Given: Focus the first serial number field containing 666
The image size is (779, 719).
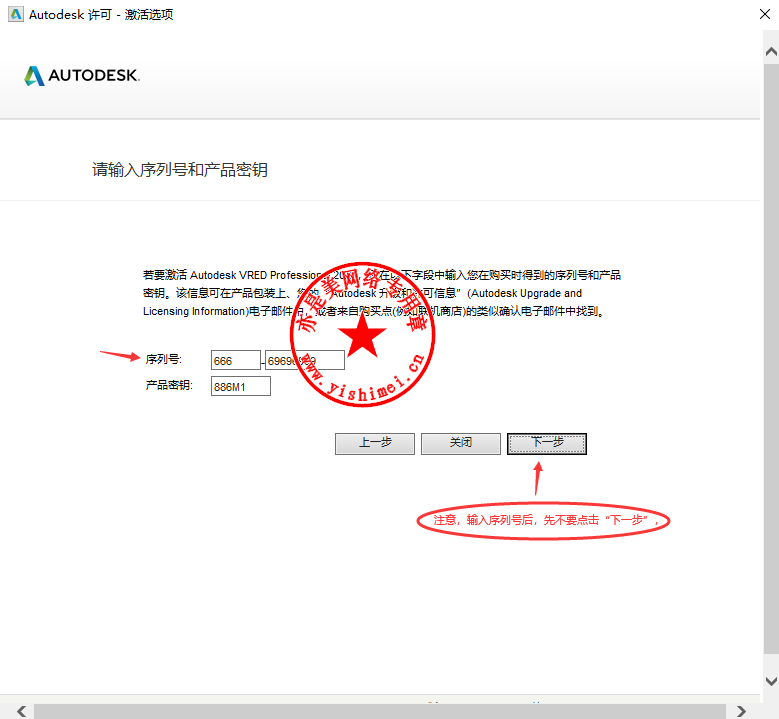Looking at the screenshot, I should click(235, 360).
